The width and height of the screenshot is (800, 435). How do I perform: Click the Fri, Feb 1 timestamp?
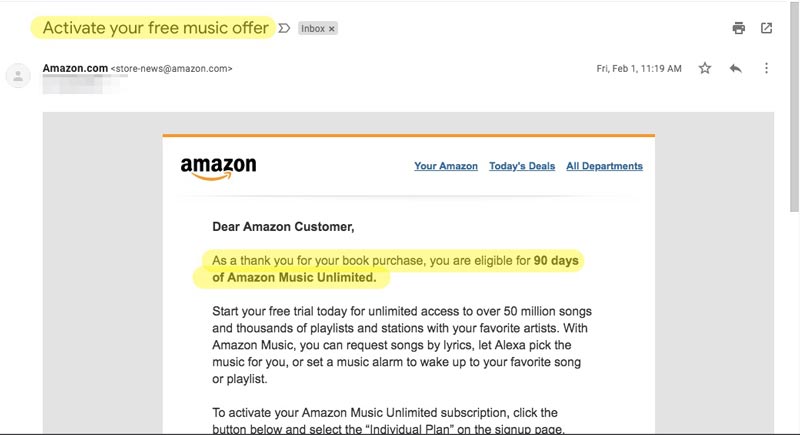[638, 69]
